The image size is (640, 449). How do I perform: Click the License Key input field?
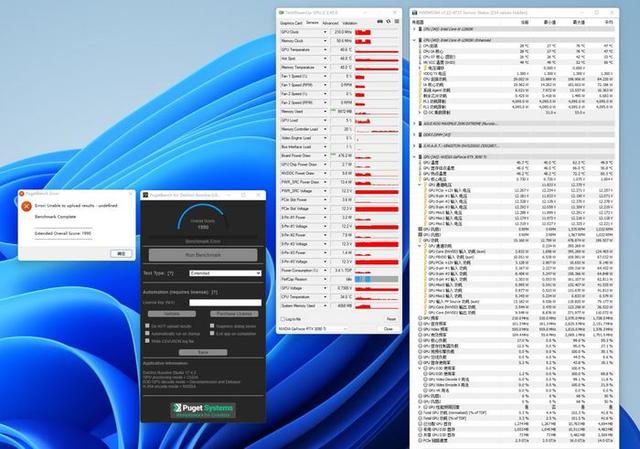(225, 302)
